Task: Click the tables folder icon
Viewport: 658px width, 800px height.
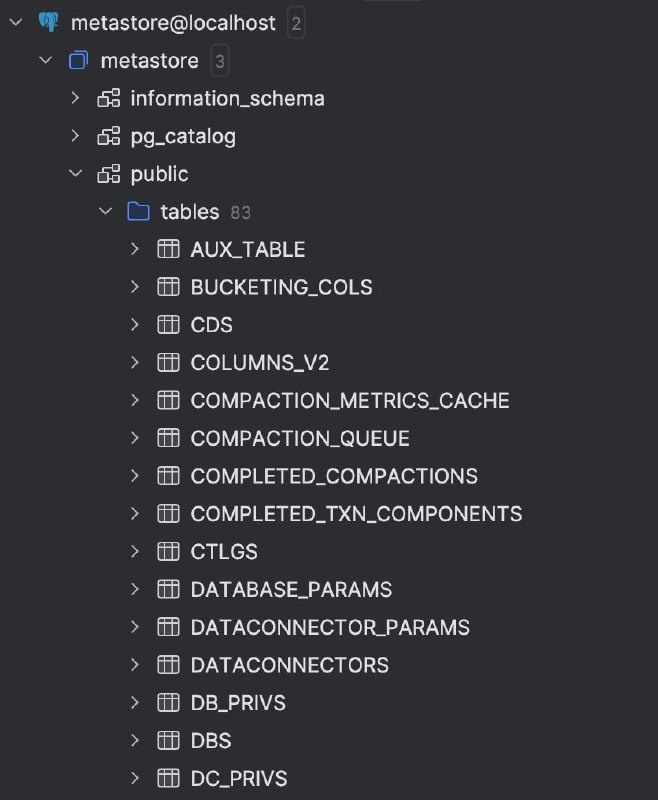Action: 138,212
